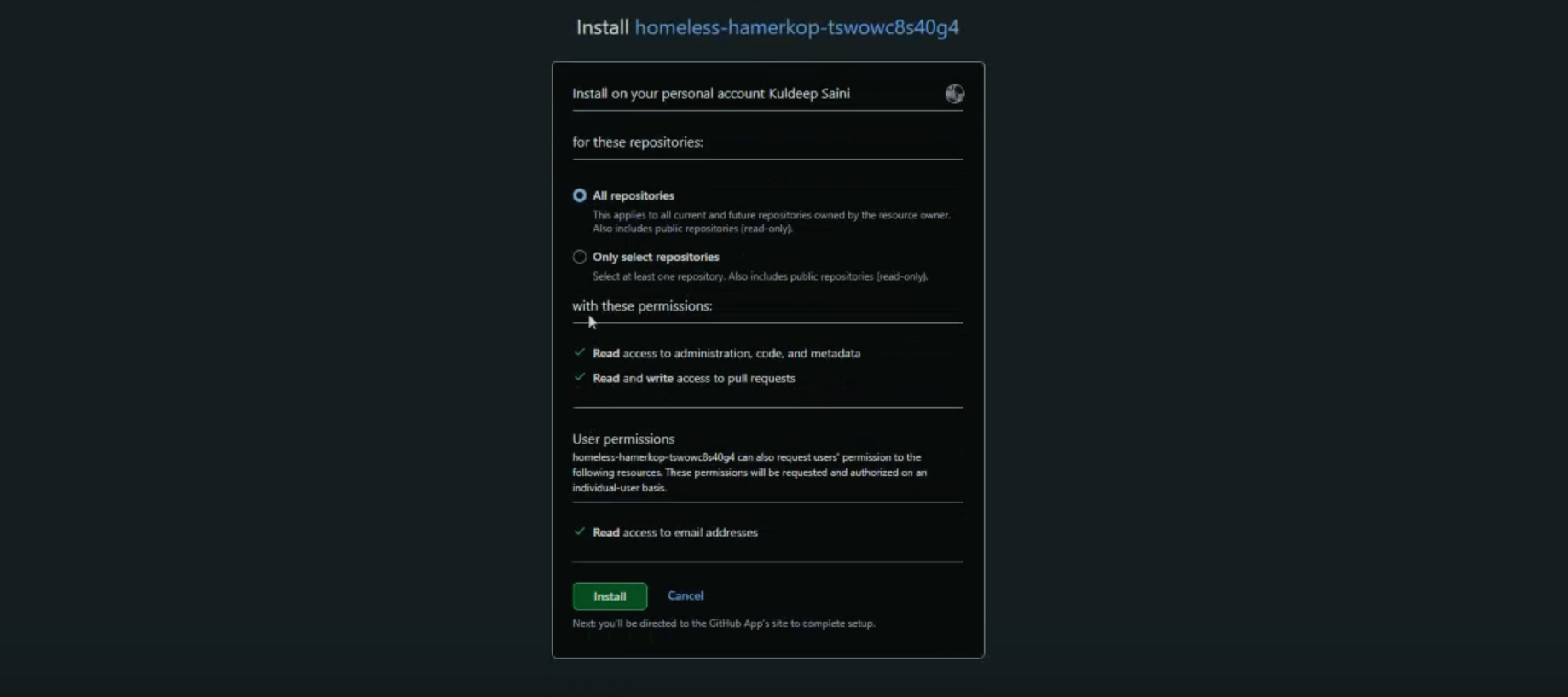Click the "for these repositories:" heading
Screen dimensions: 1568x697
(637, 142)
